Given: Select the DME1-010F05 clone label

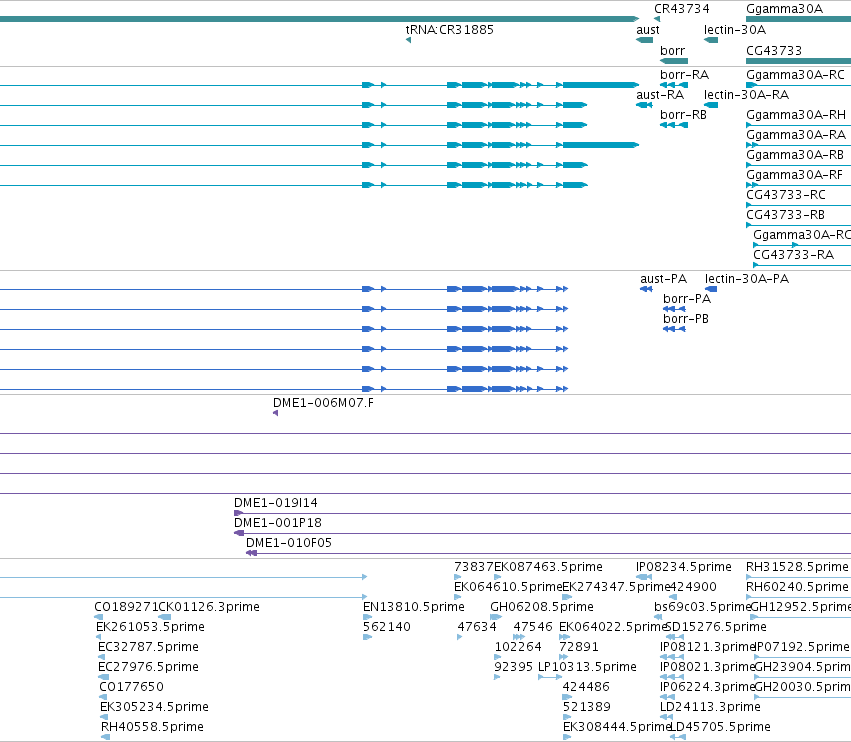Looking at the screenshot, I should pos(289,543).
